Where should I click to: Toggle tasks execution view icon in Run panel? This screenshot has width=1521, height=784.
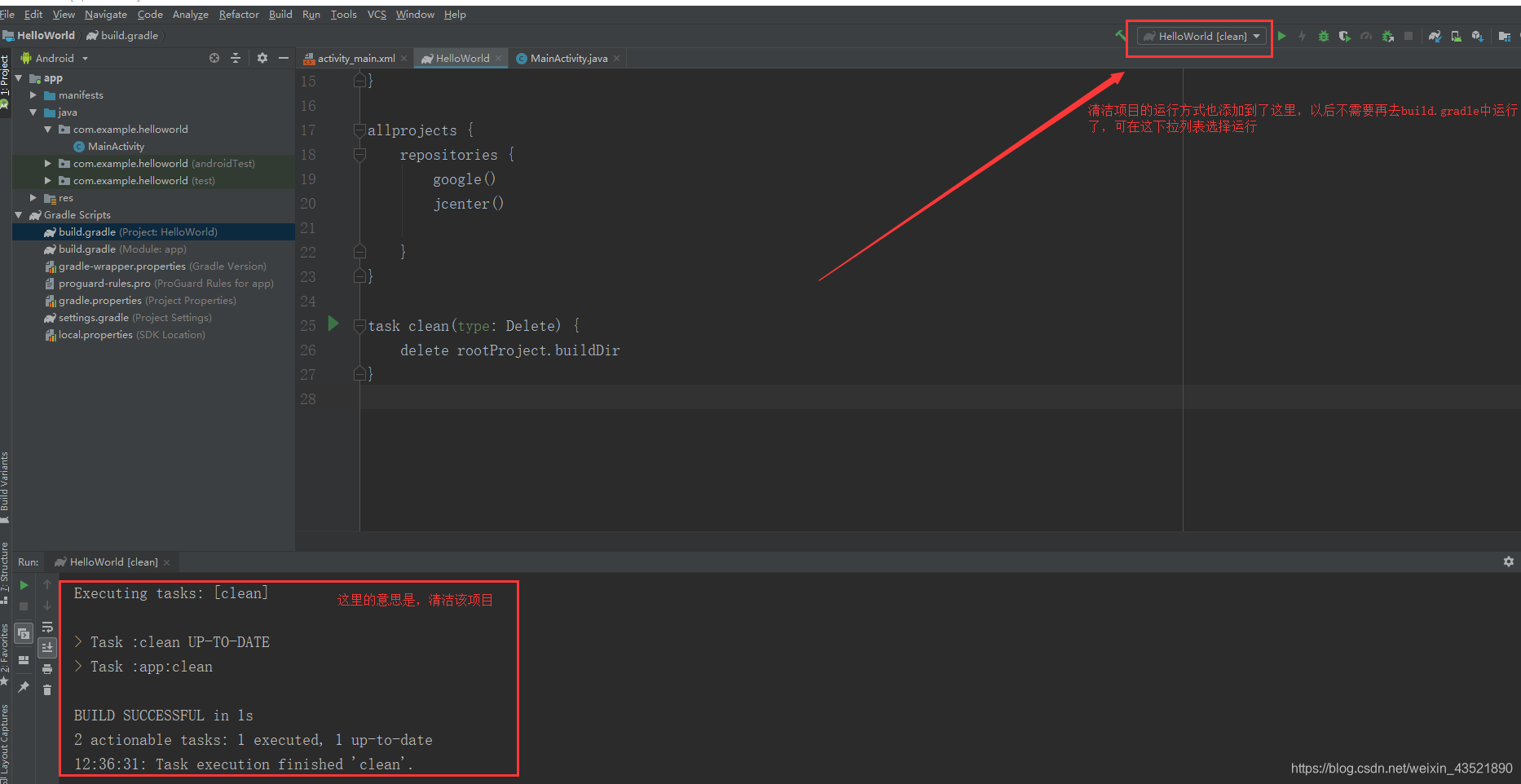[24, 633]
